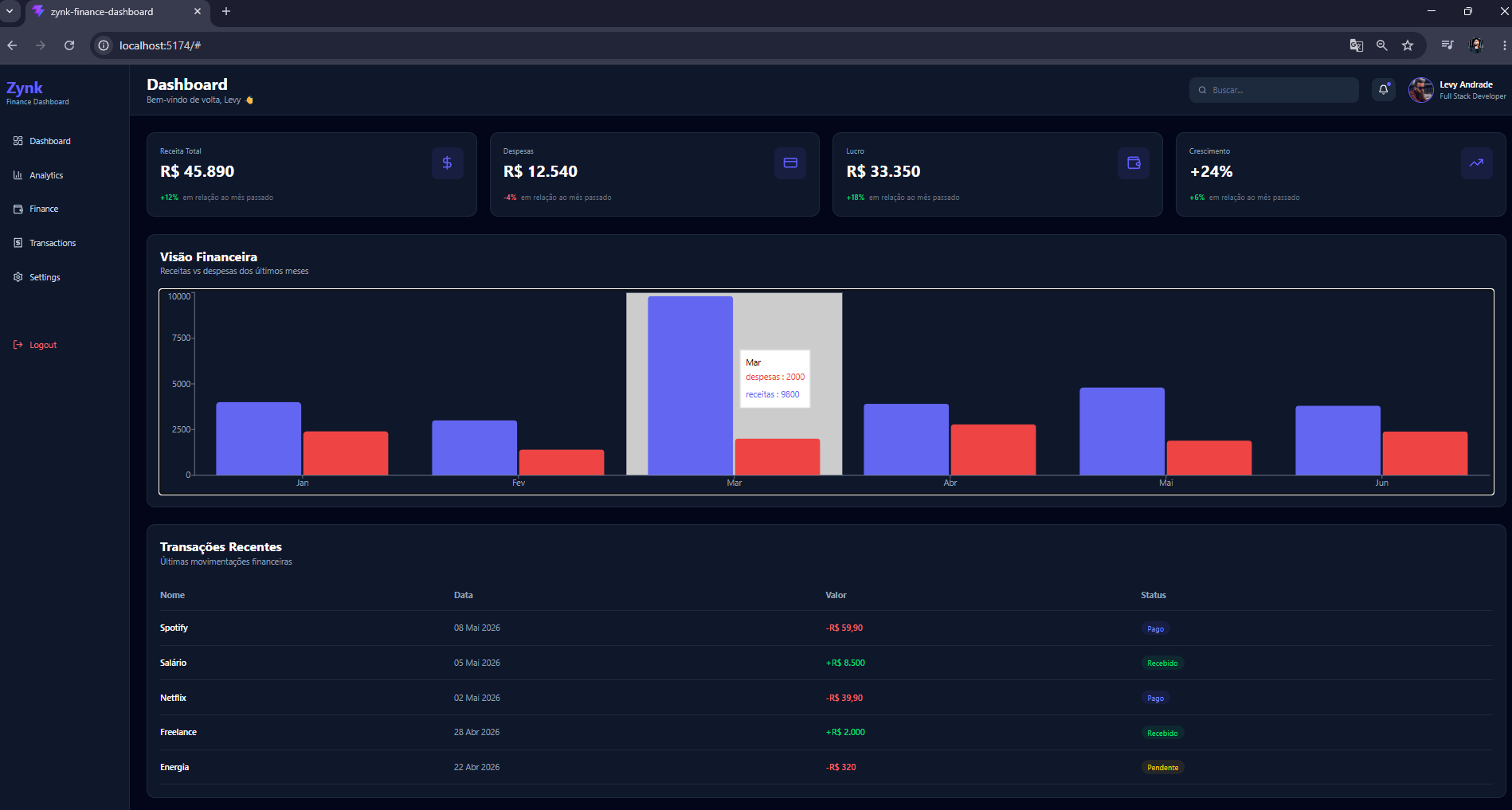This screenshot has width=1512, height=810.
Task: Click the +R$ 8.500 value
Action: point(845,663)
